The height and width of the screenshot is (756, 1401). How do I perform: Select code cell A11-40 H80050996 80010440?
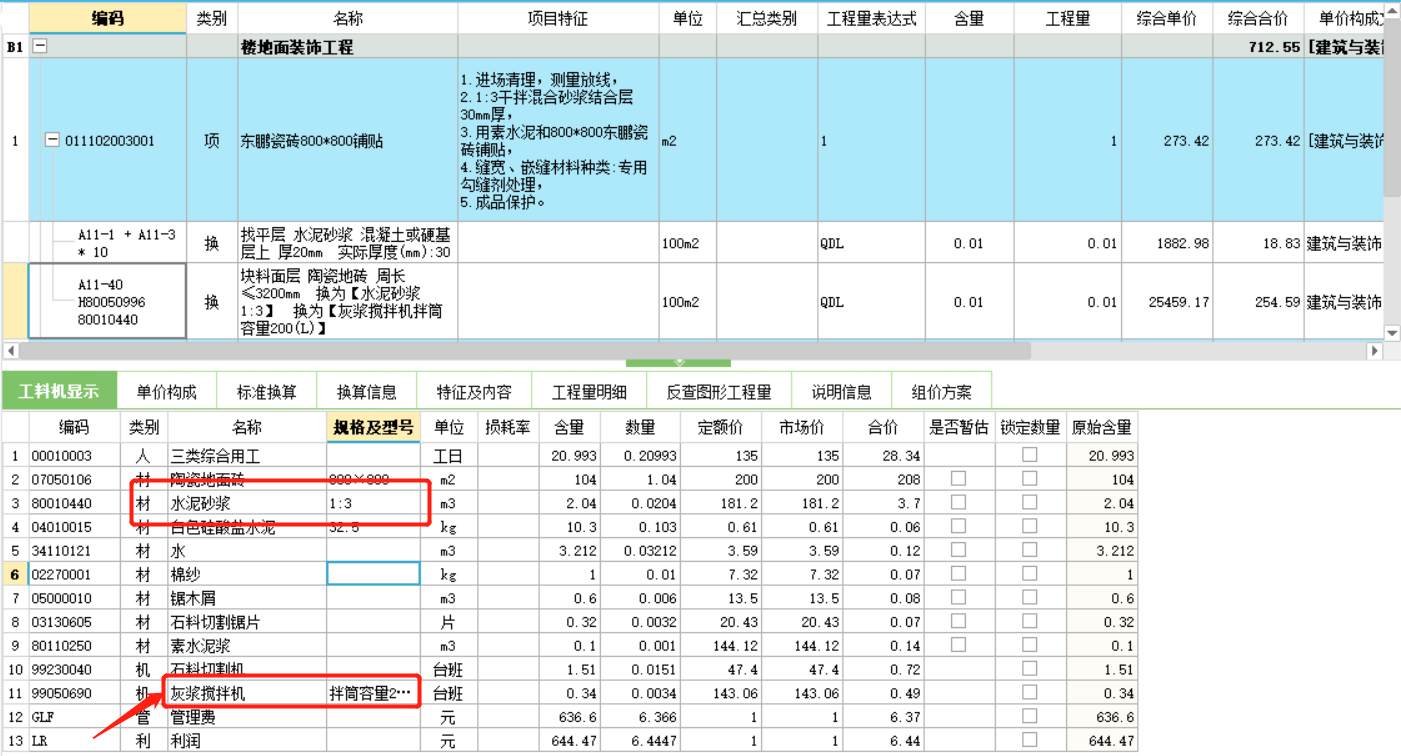tap(108, 302)
